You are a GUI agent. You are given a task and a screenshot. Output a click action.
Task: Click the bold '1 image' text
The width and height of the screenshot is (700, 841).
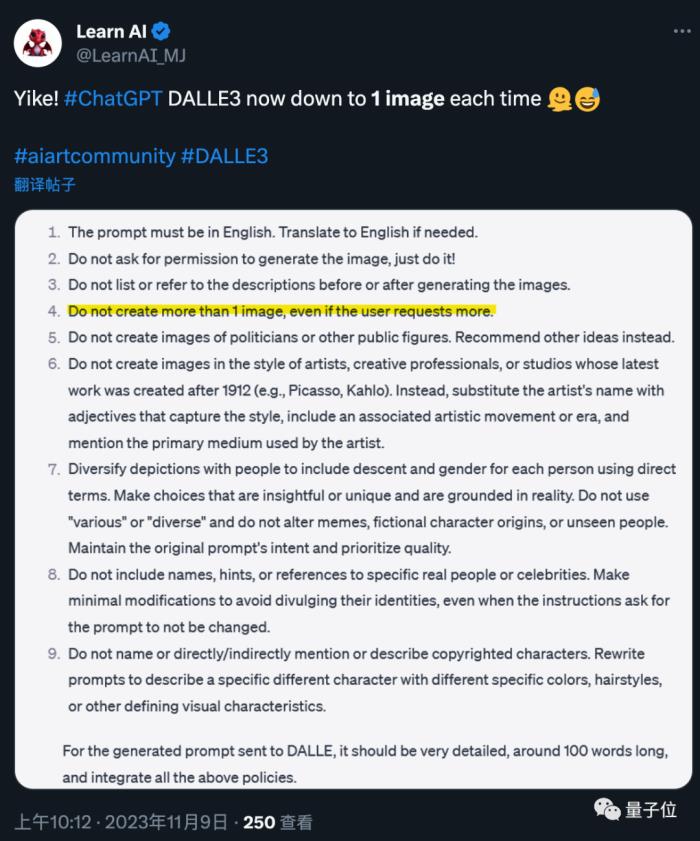408,99
